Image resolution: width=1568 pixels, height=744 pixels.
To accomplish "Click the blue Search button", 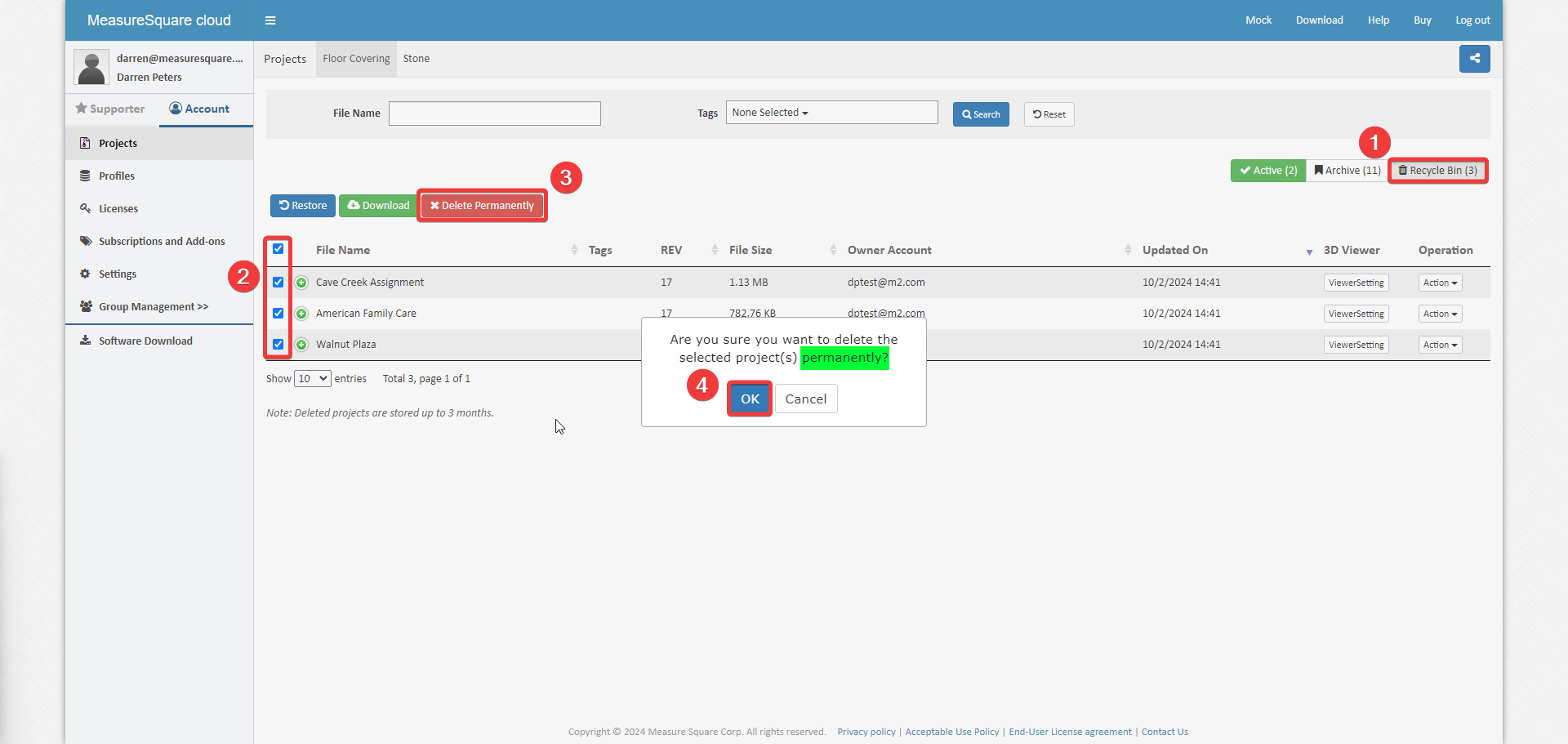I will point(981,114).
